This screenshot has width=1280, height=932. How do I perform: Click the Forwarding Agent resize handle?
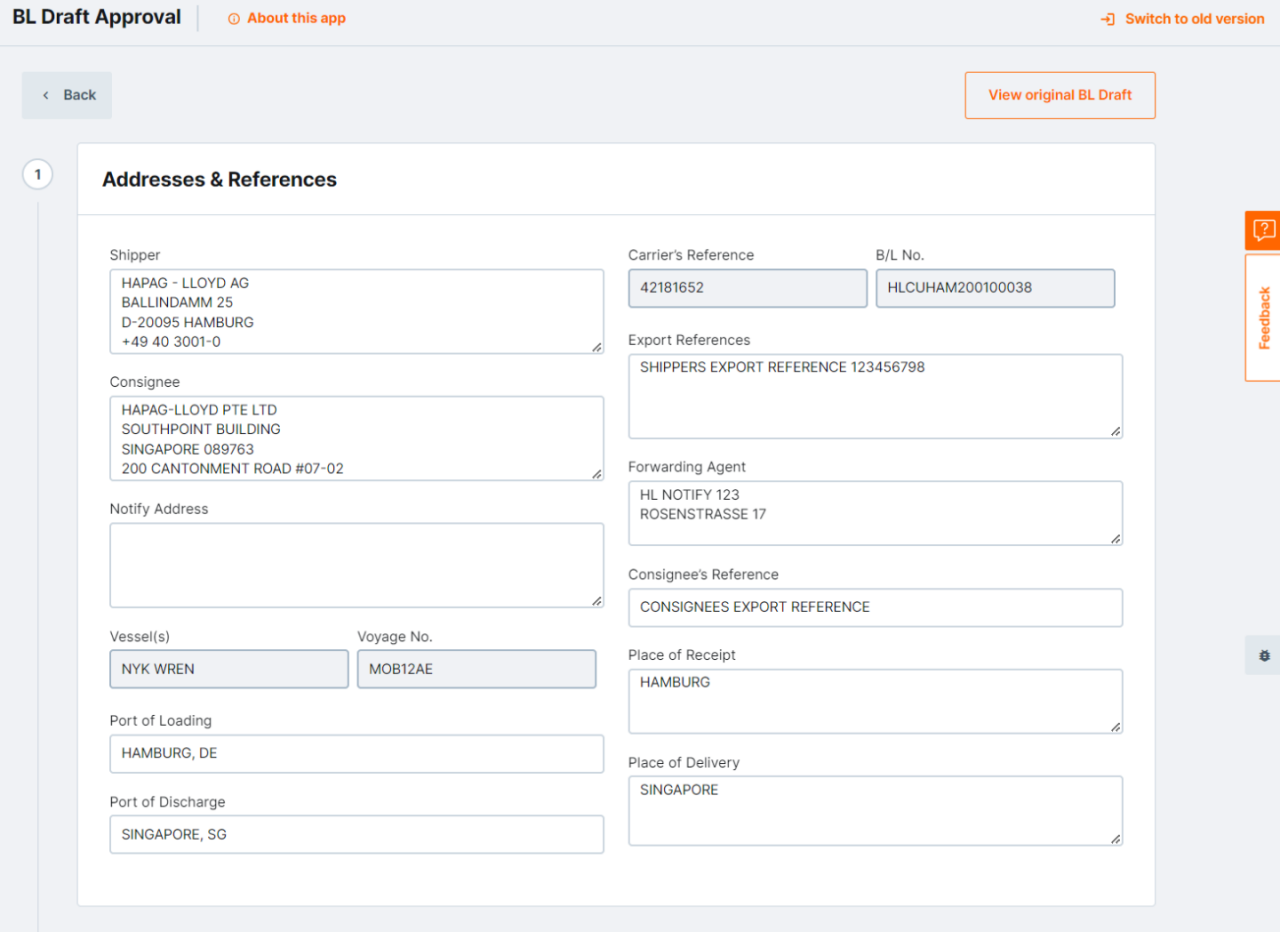point(1115,538)
